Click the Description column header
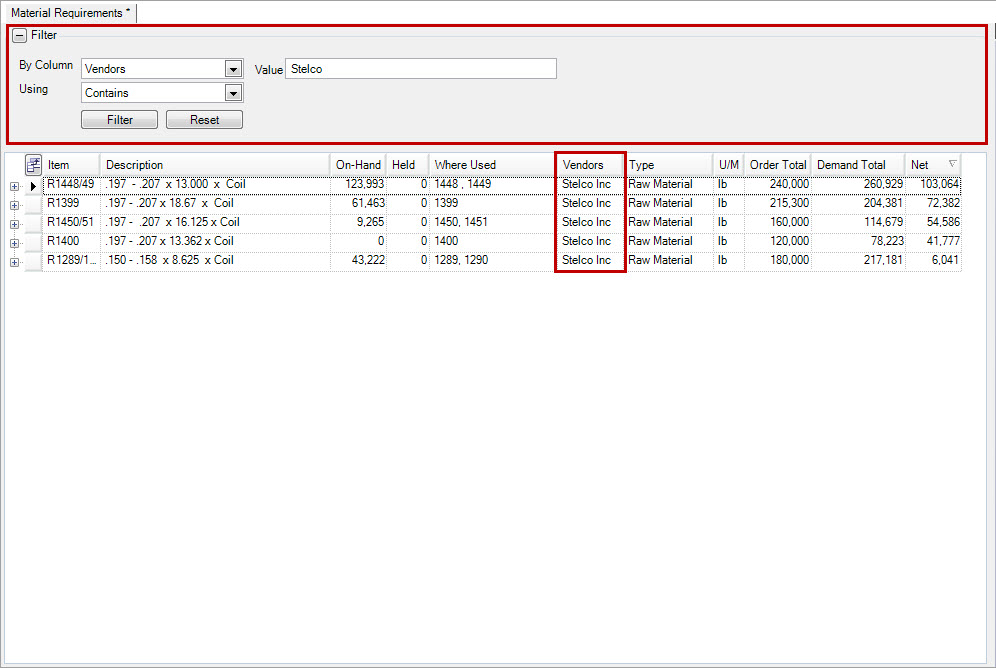The image size is (996, 668). (x=215, y=165)
